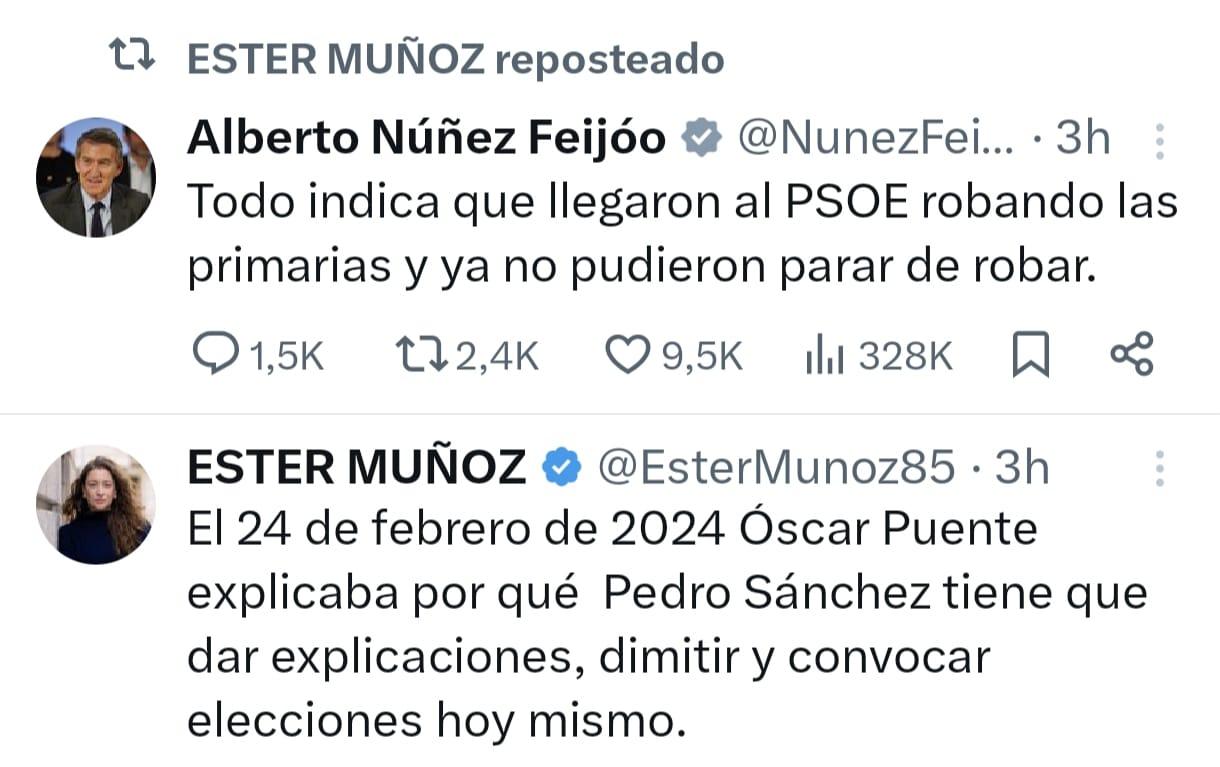Click the repost icon beside 'ESTER MUÑOZ reposteado'
The height and width of the screenshot is (767, 1220).
(132, 59)
